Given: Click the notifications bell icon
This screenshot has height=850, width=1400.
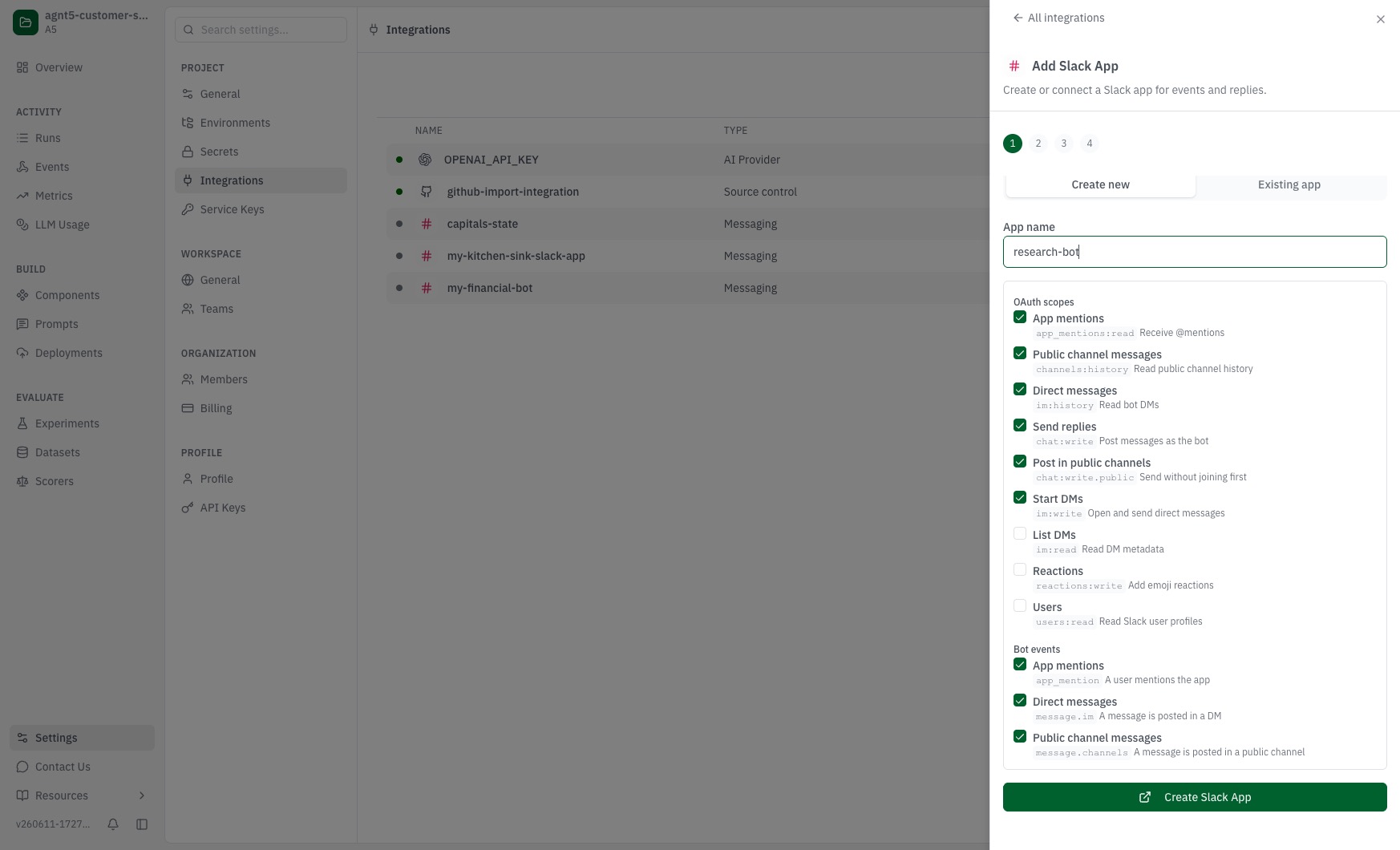Looking at the screenshot, I should click(113, 824).
